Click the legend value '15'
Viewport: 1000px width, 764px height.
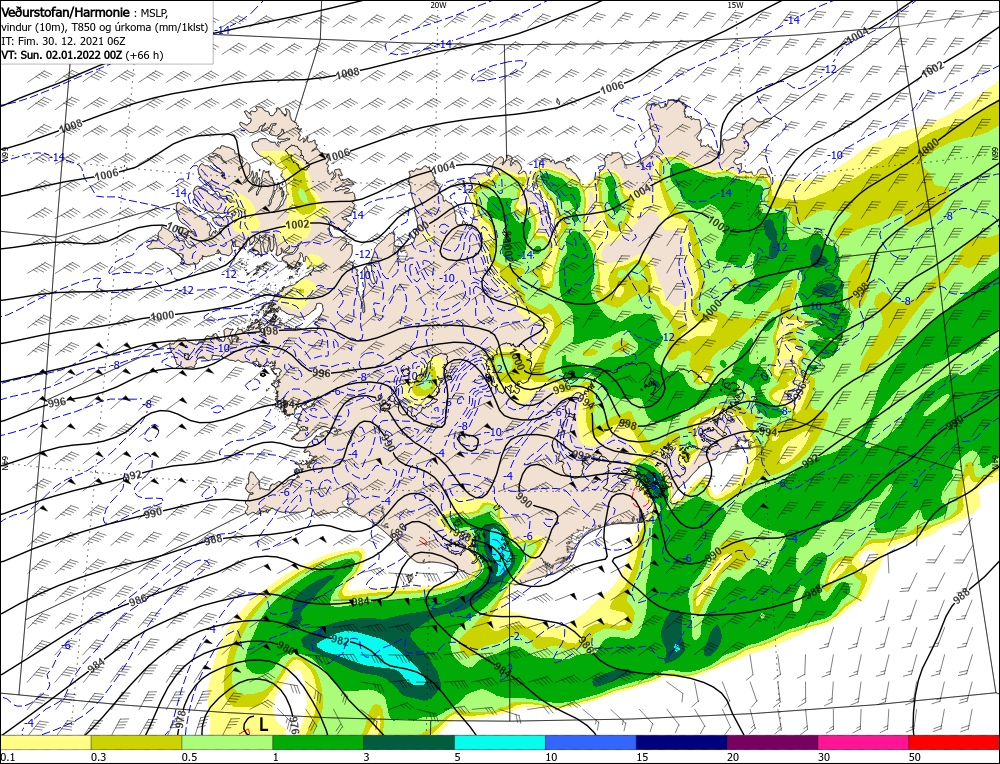tap(642, 756)
